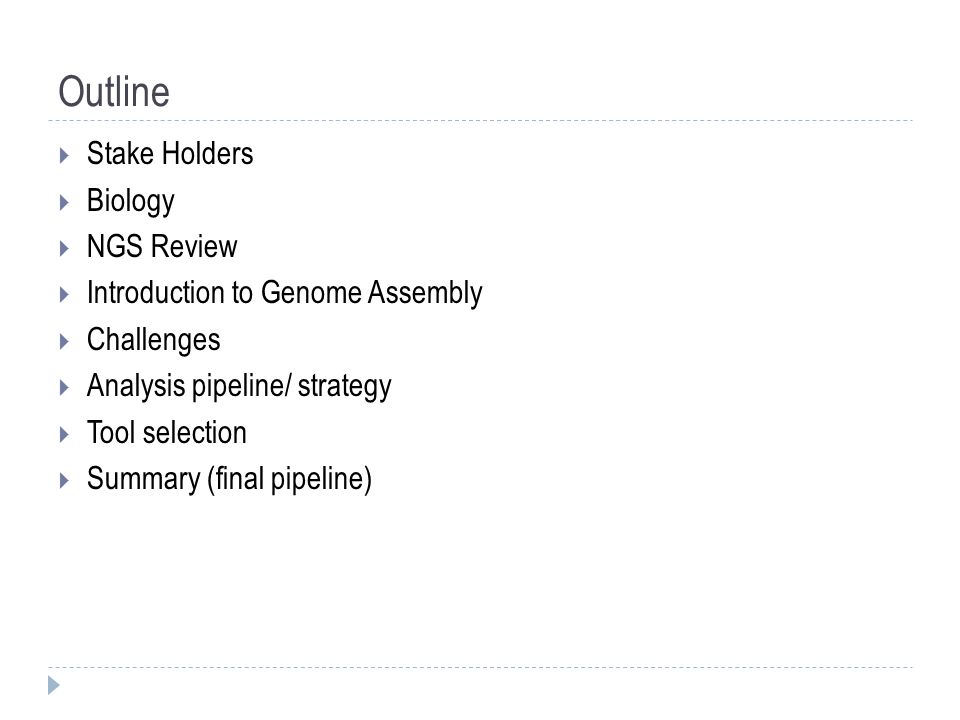
Task: Click the Challenges item text
Action: coord(153,340)
